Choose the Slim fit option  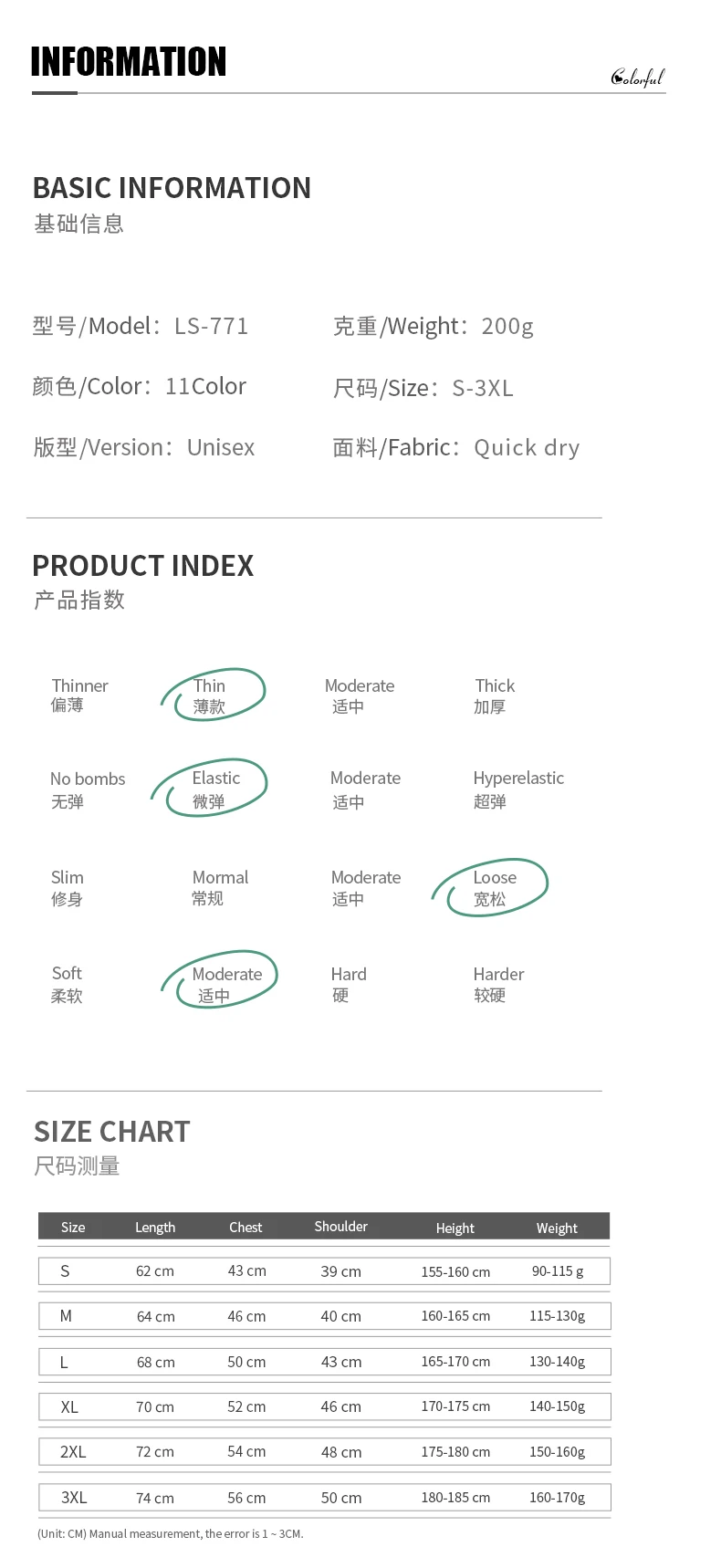pos(67,887)
